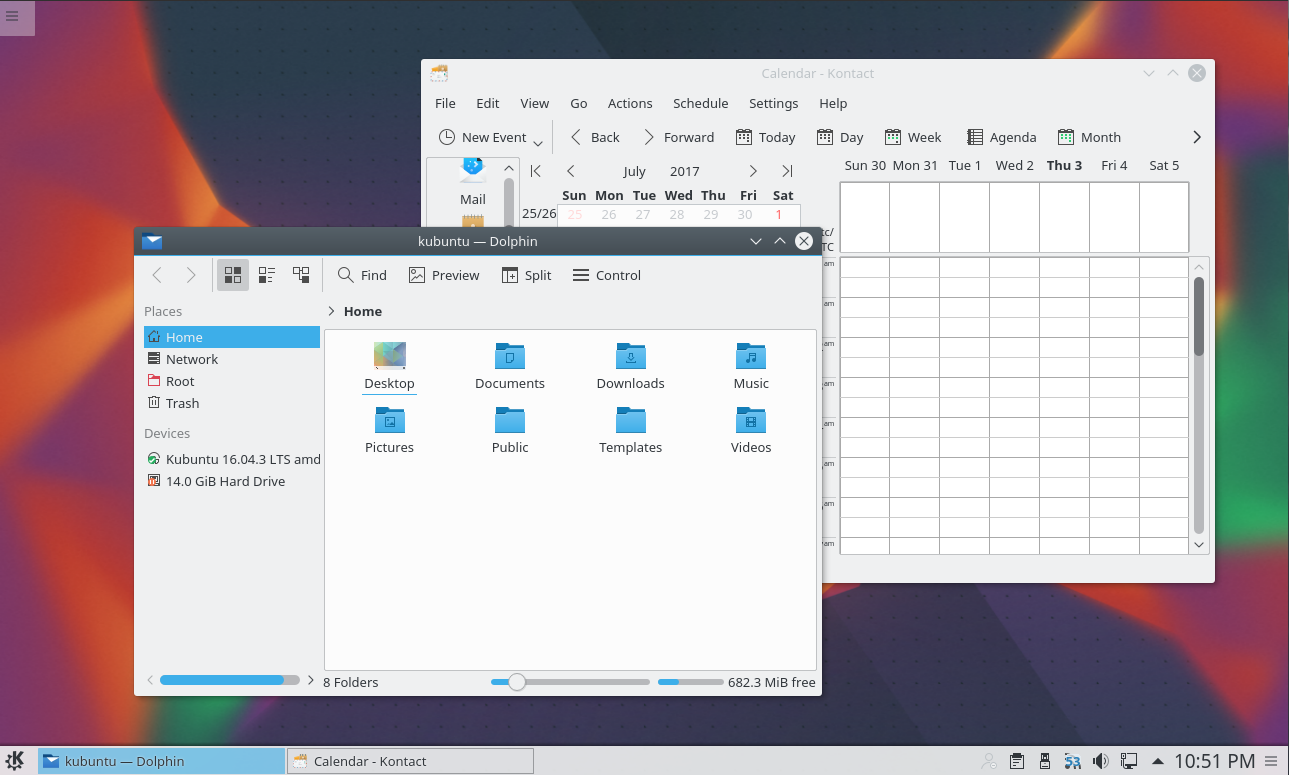This screenshot has height=775, width=1289.
Task: Open 14.0 GiB Hard Drive device
Action: [232, 481]
